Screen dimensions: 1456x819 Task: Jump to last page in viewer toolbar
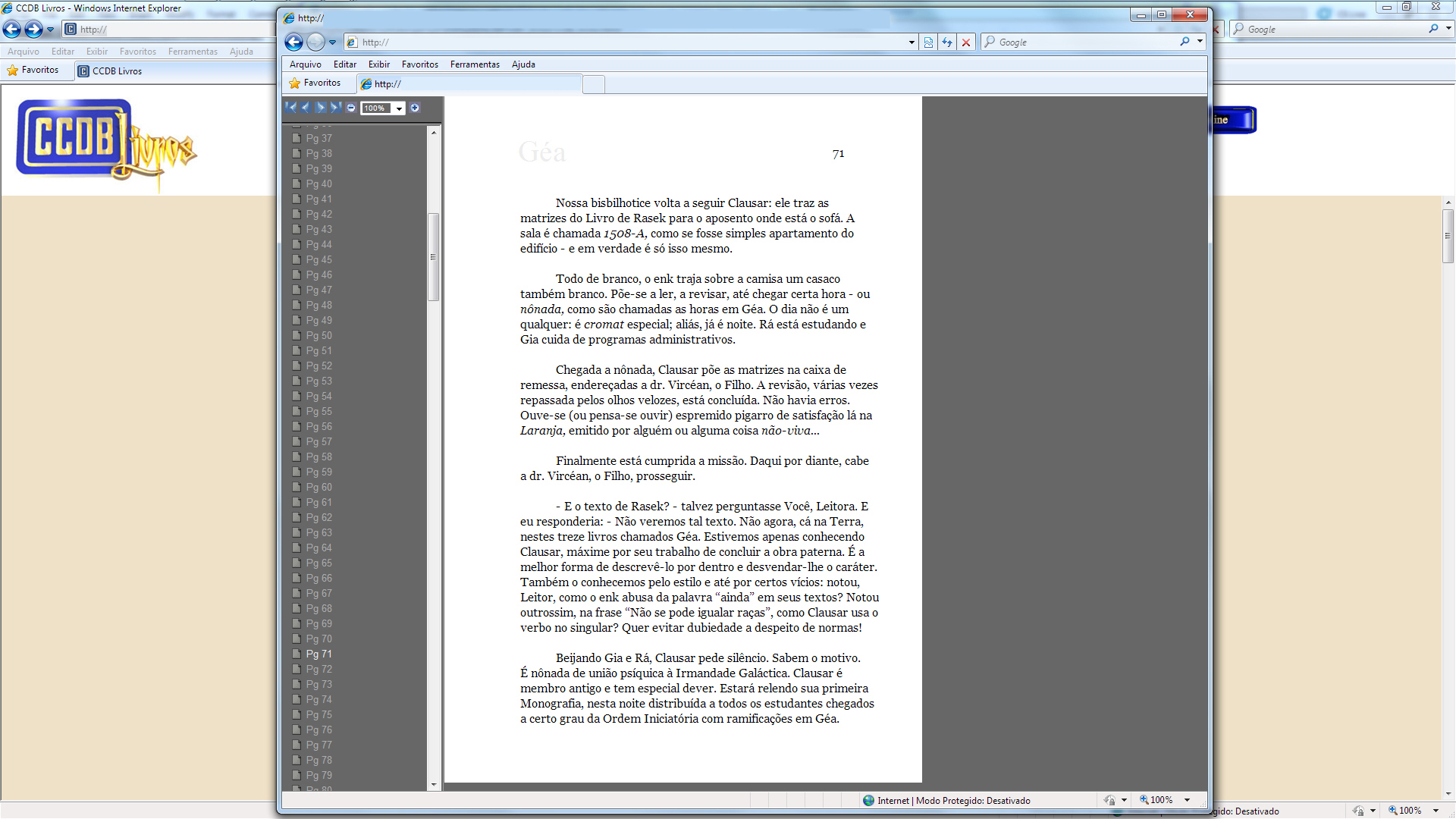335,108
